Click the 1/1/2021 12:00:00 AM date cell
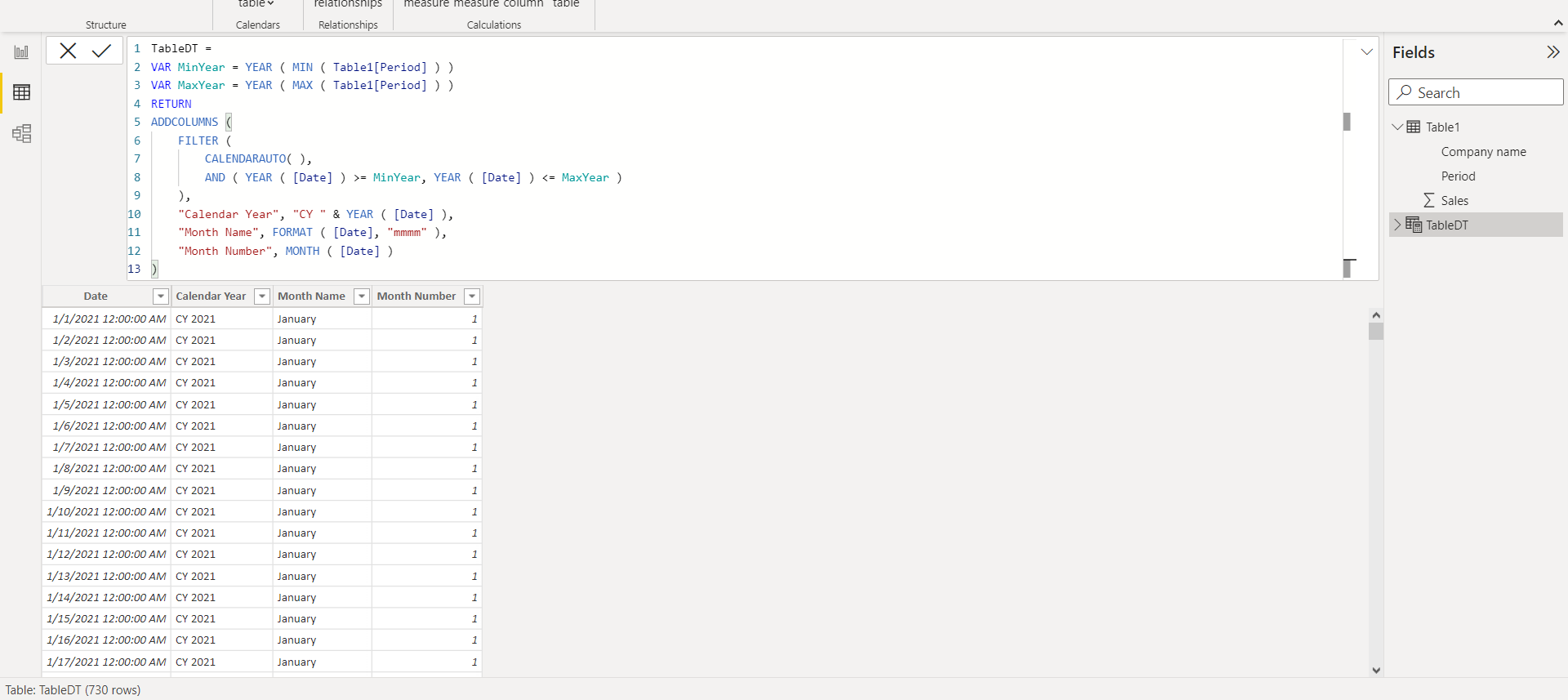Viewport: 1568px width, 700px height. tap(109, 319)
